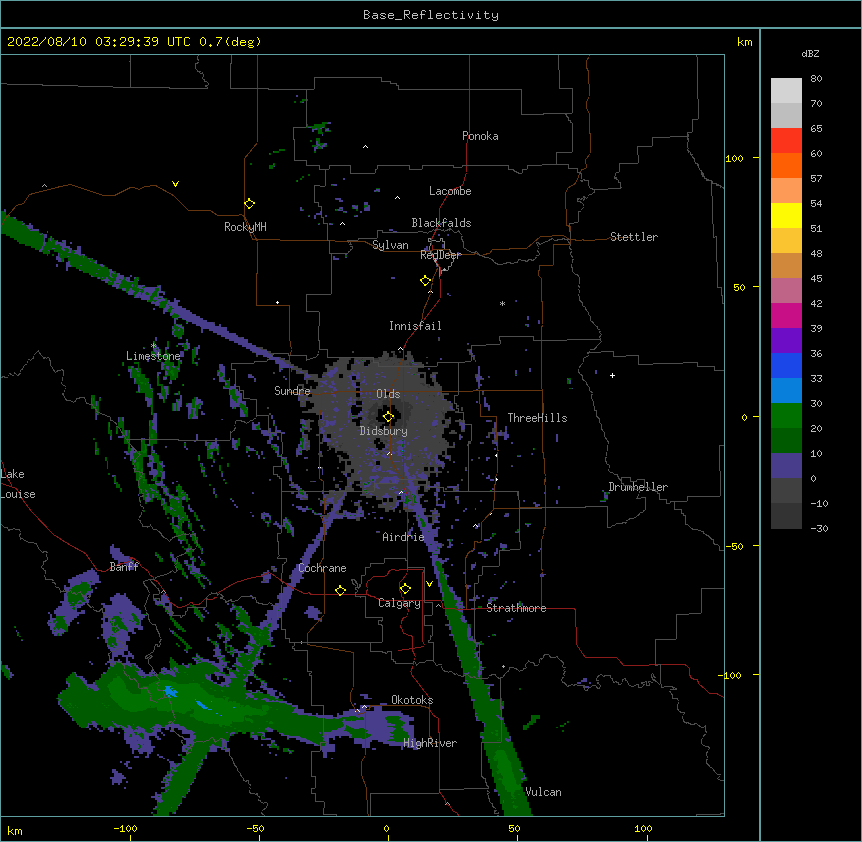
Task: Click the radar site diamond between Olds and Didsbury
Action: (388, 417)
